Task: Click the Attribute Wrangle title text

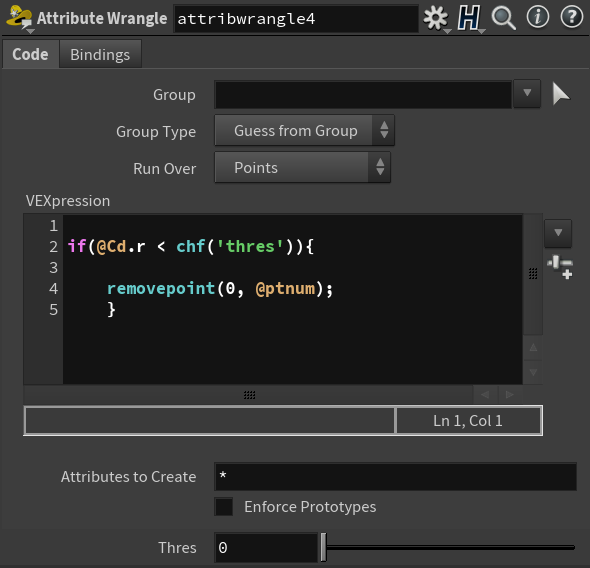Action: 102,18
